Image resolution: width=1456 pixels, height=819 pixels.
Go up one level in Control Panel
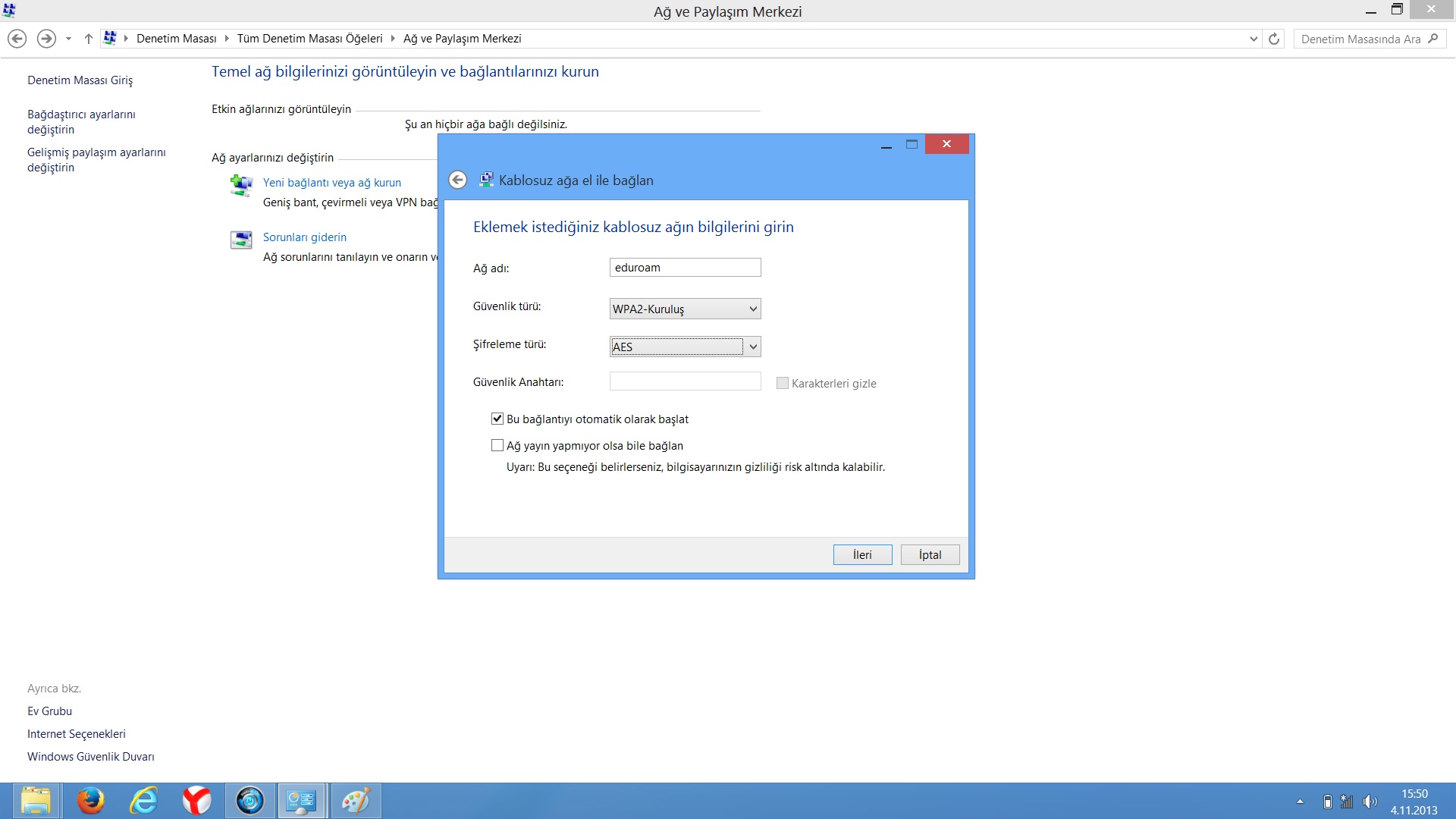click(x=89, y=39)
